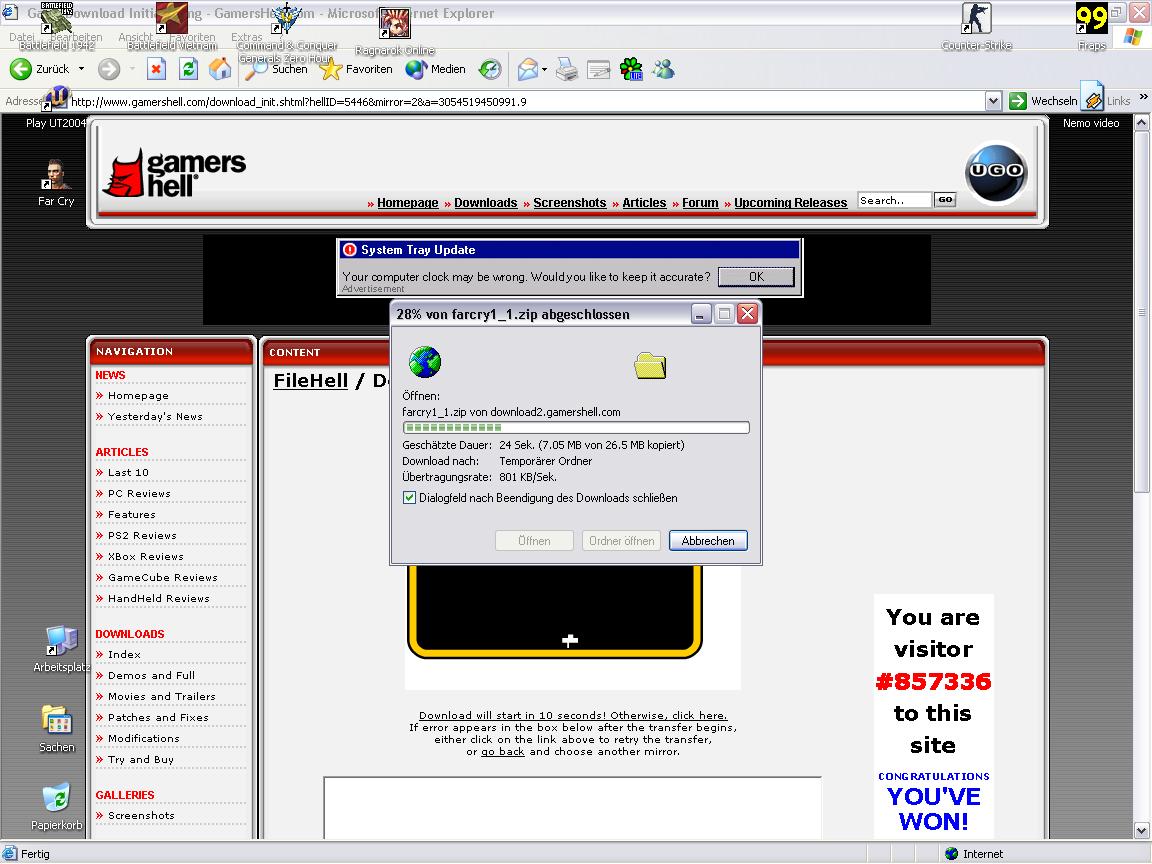This screenshot has height=864, width=1152.
Task: Uncheck Dialogfeld nach Beendigung schließen checkbox
Action: pyautogui.click(x=409, y=497)
